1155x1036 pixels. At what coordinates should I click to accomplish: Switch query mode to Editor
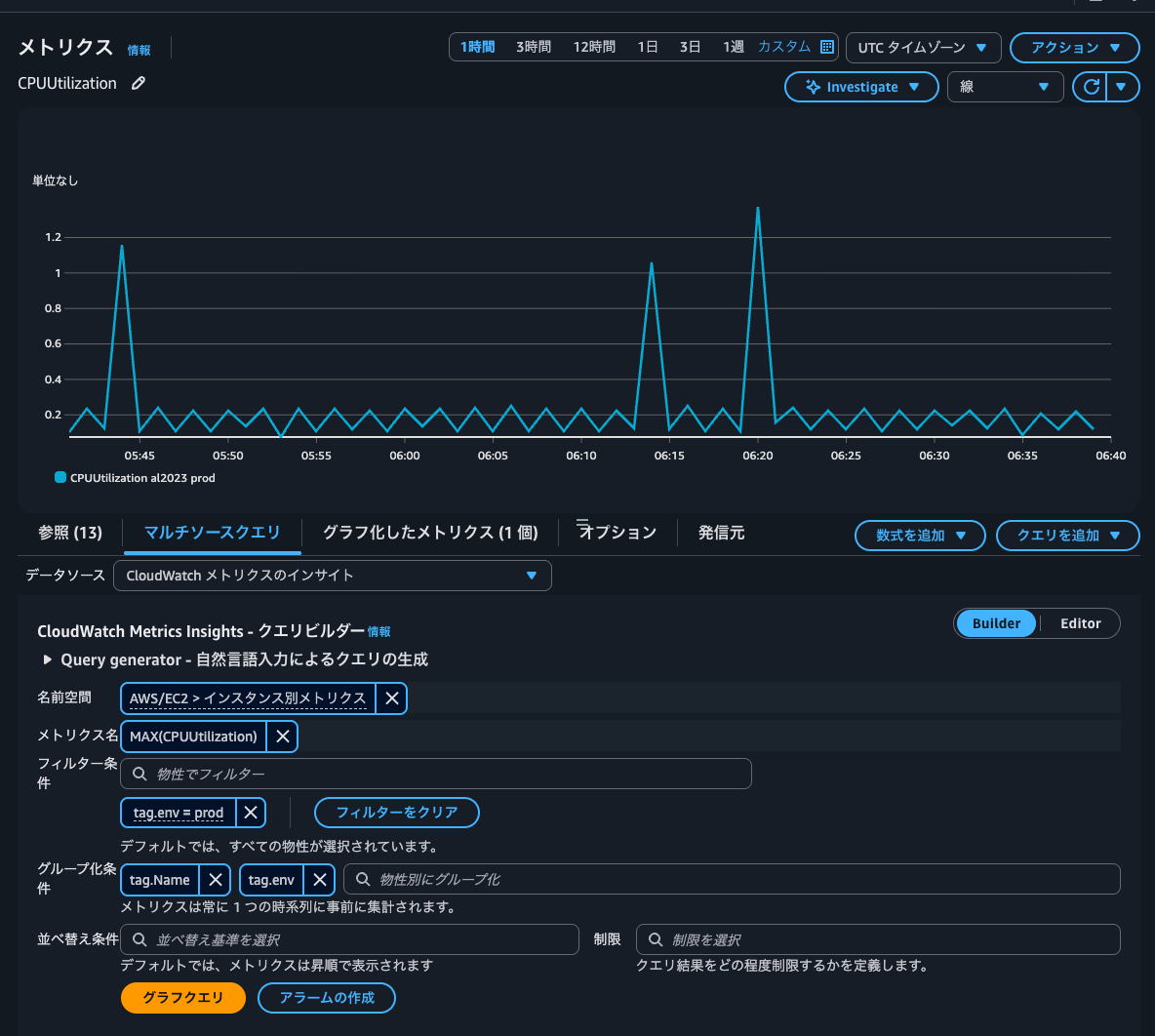[1080, 623]
